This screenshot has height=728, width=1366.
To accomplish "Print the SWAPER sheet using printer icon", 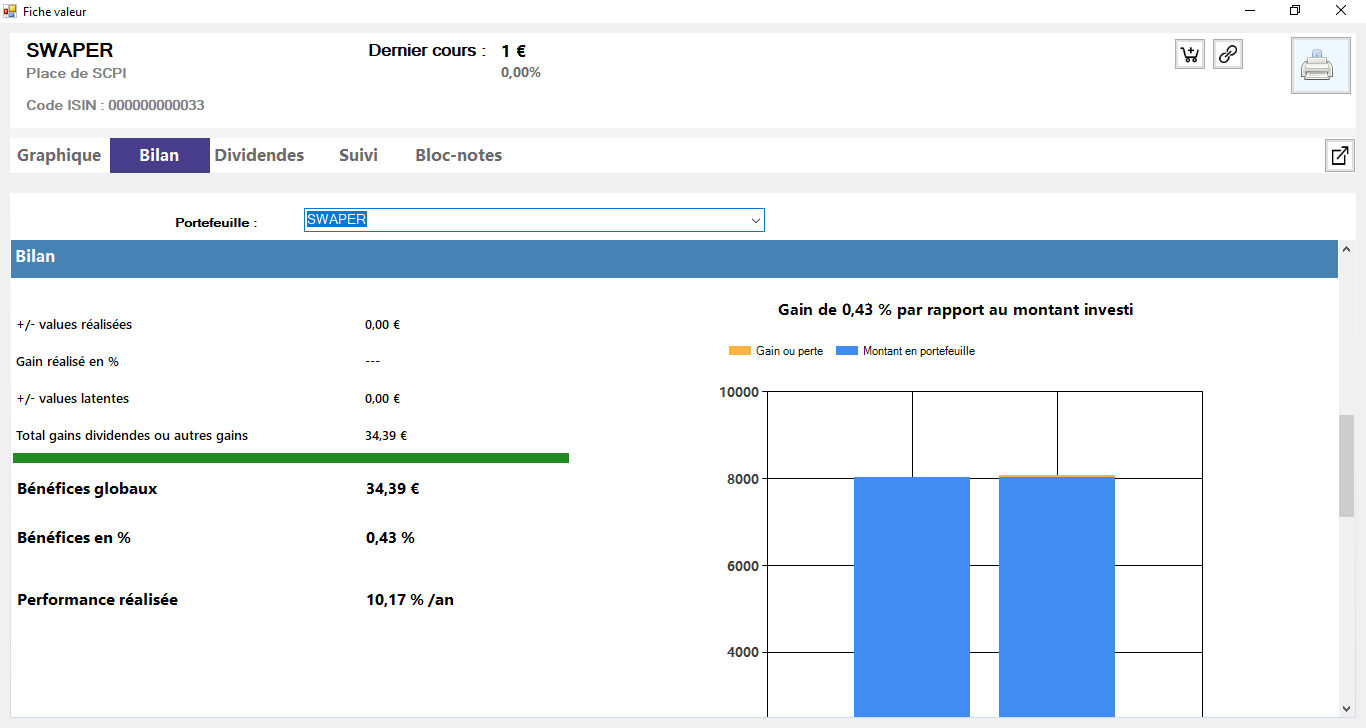I will (1320, 66).
